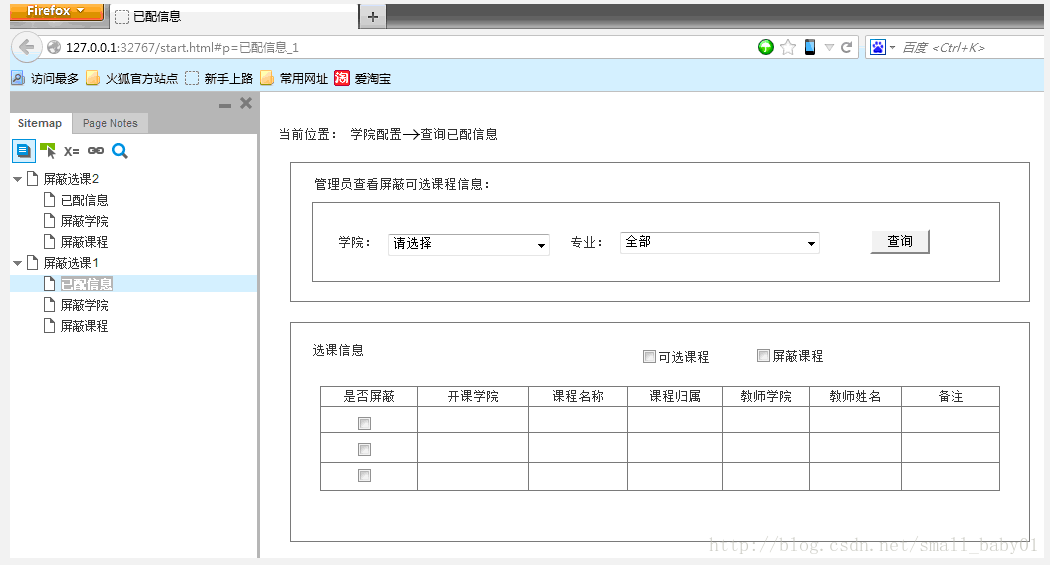Open search engine selector dropdown arrow
Image resolution: width=1050 pixels, height=565 pixels.
(x=893, y=48)
